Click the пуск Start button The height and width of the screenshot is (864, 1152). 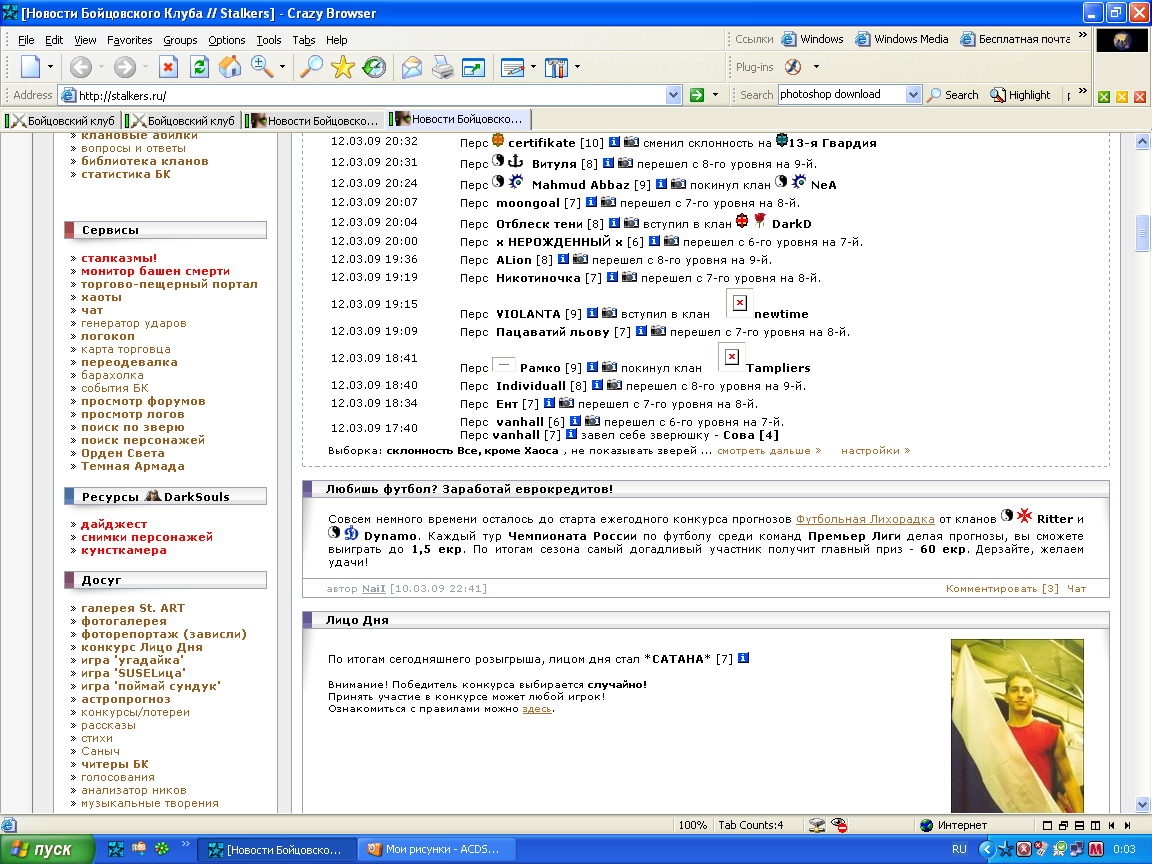point(47,849)
